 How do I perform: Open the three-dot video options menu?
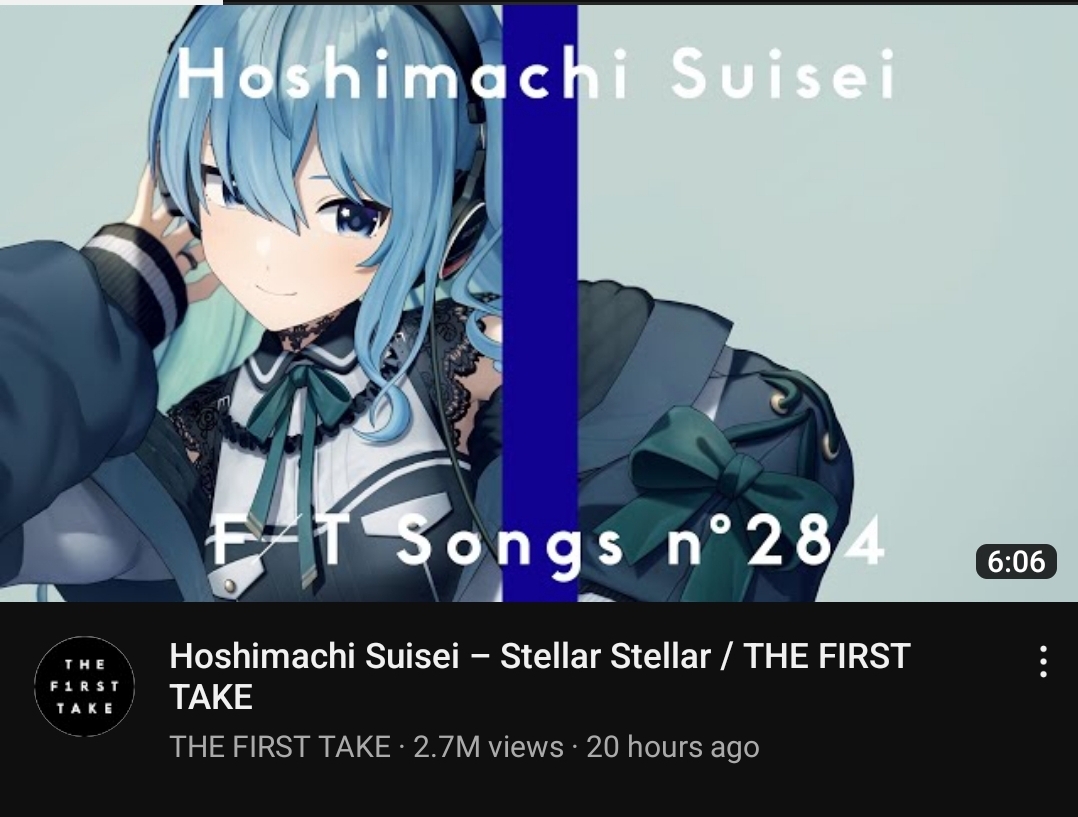[1043, 661]
